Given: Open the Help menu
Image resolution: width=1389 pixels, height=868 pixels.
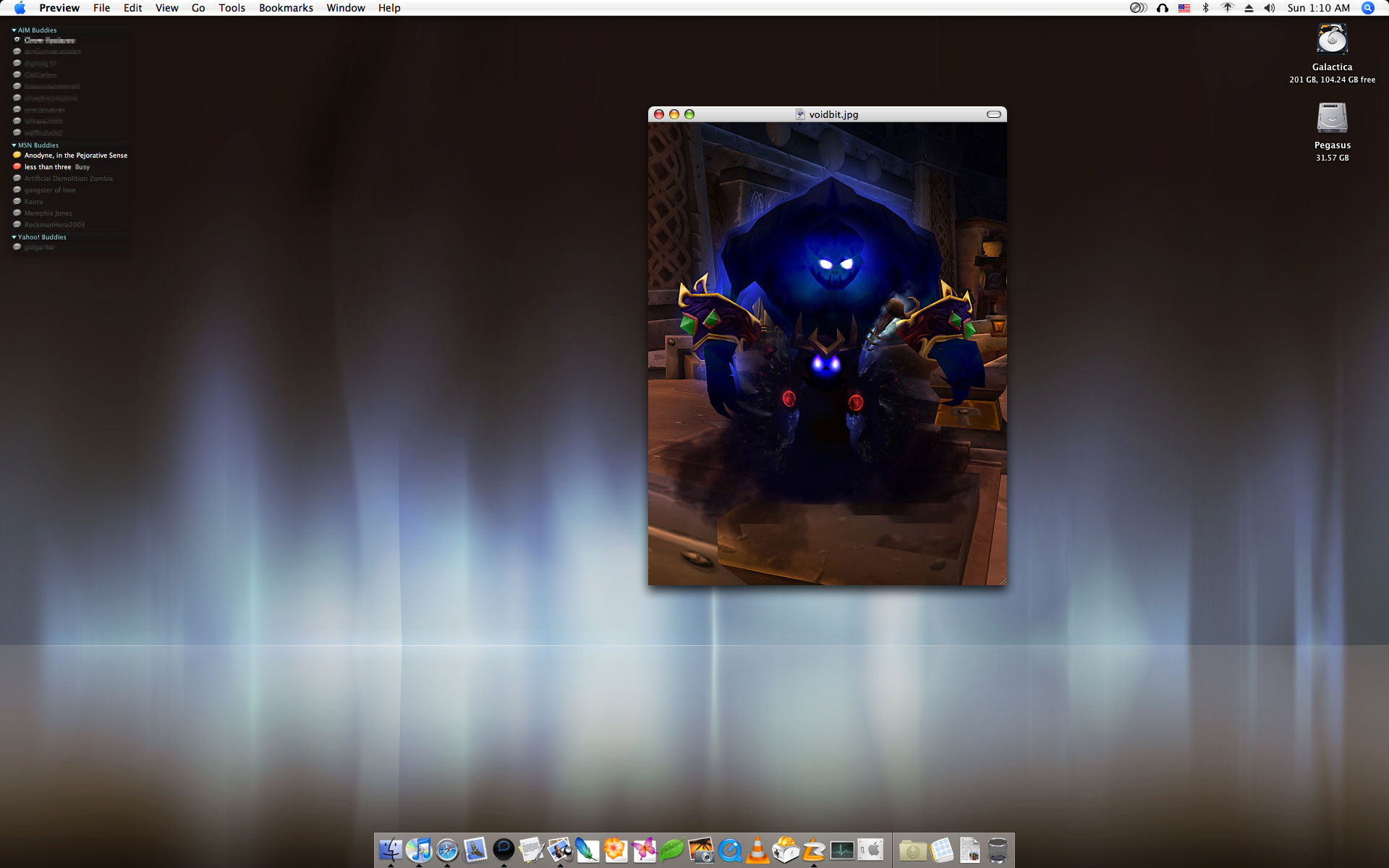Looking at the screenshot, I should click(389, 8).
